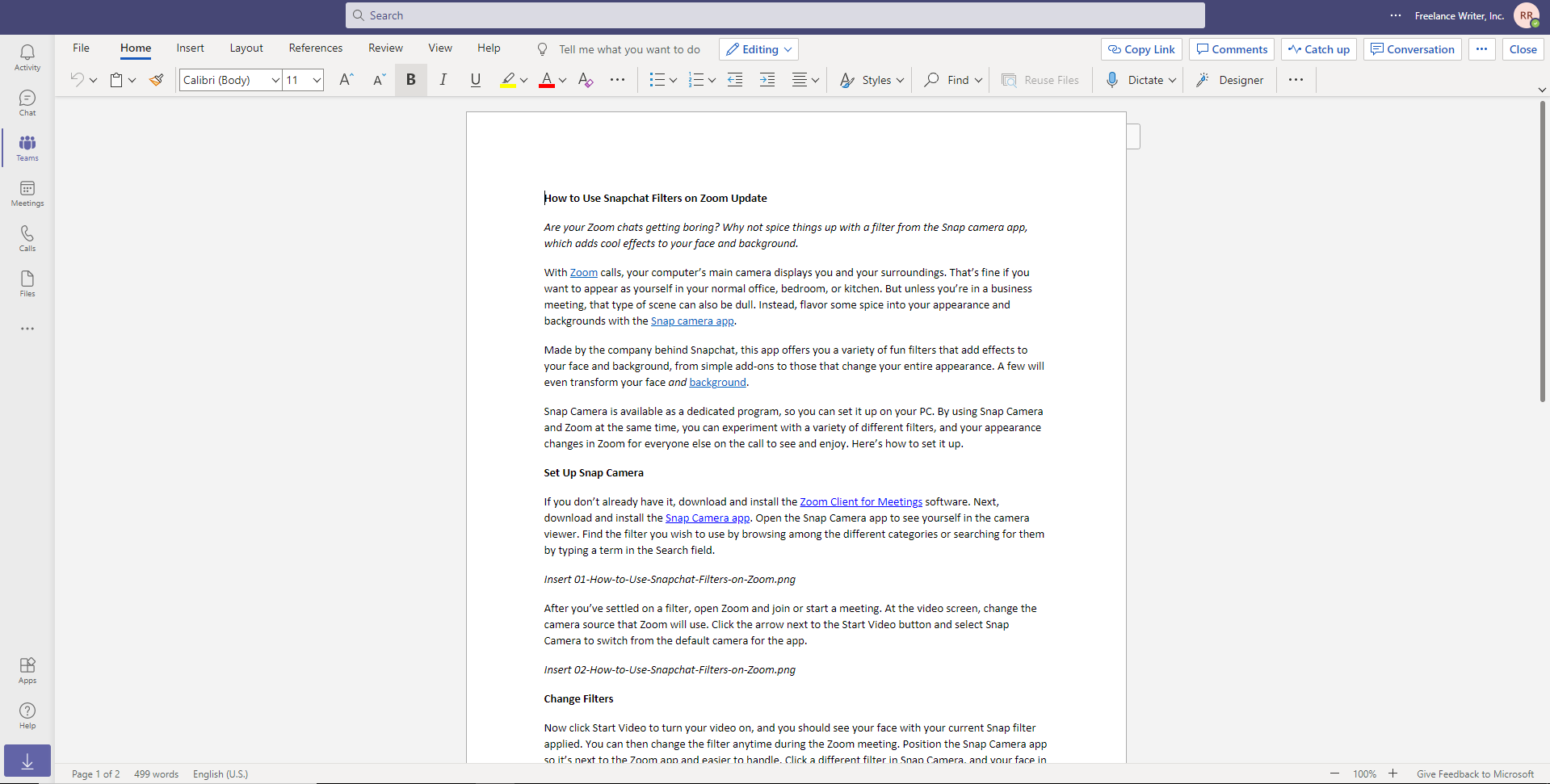This screenshot has width=1550, height=784.
Task: Follow the Snap camera app hyperlink
Action: (692, 321)
